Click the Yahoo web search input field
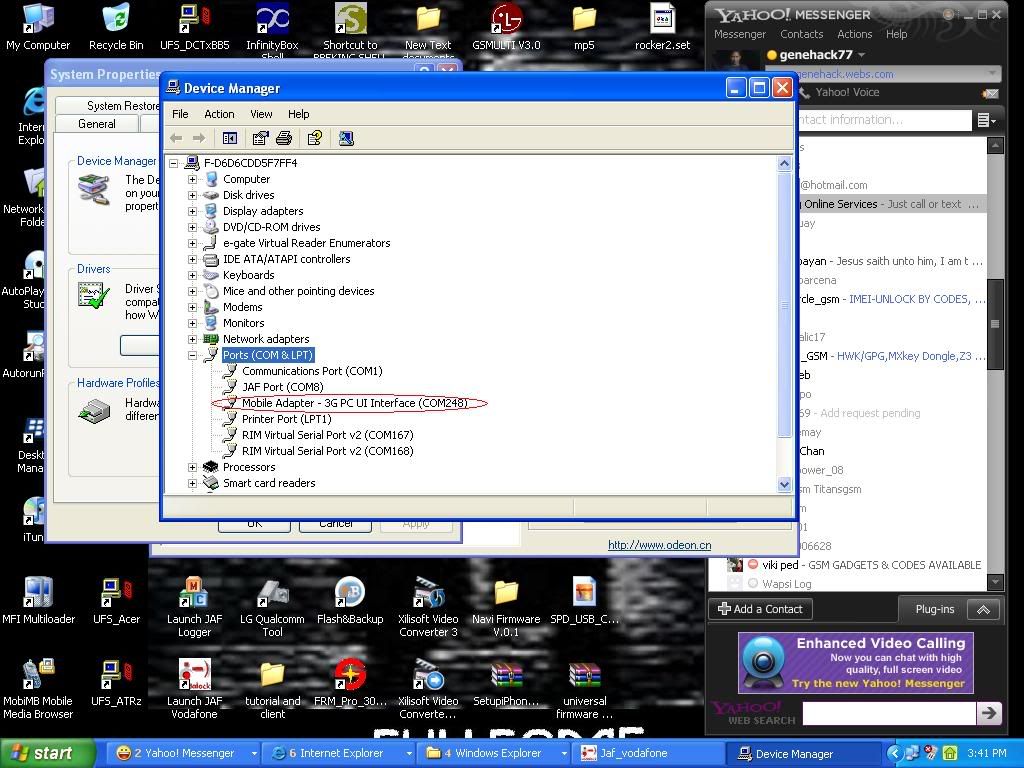Screen dimensions: 1024x768 (x=888, y=712)
